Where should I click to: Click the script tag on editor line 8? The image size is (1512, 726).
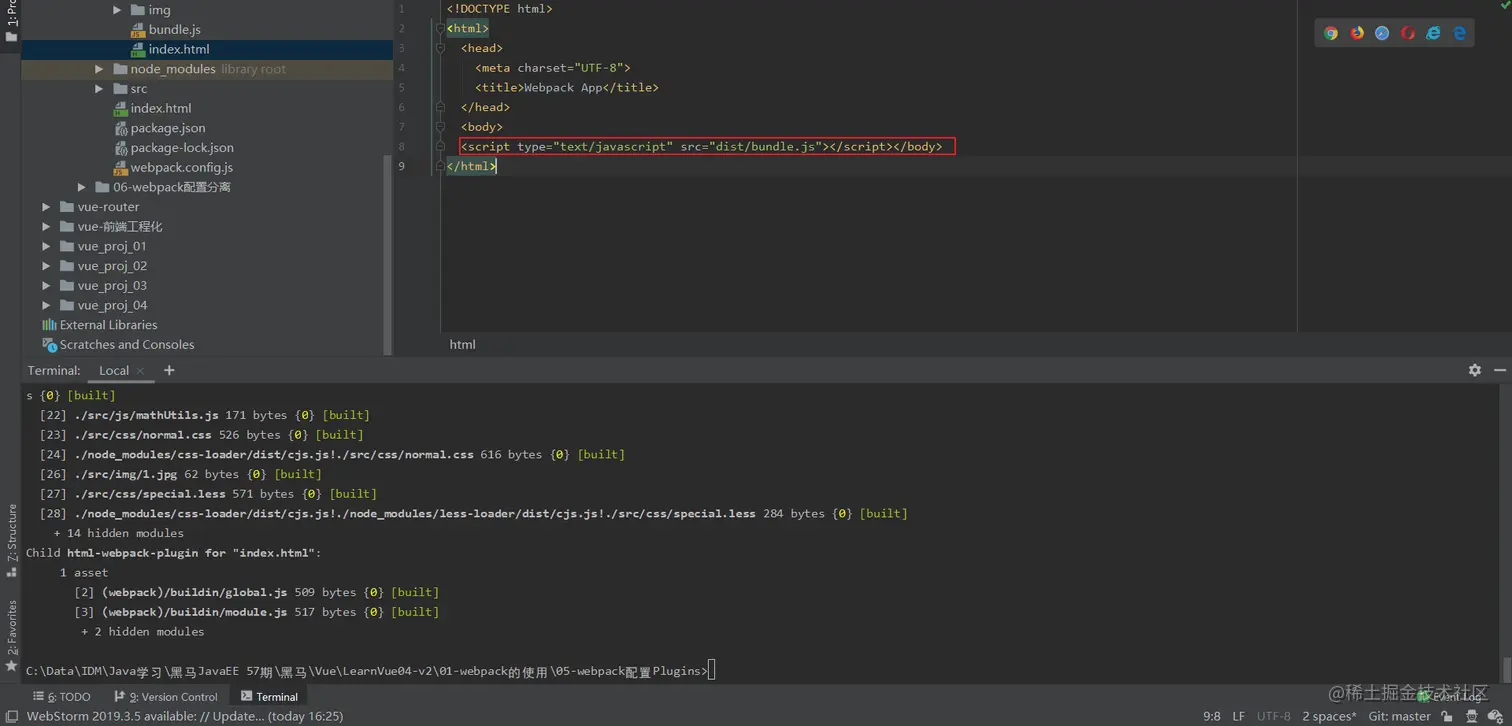point(700,147)
